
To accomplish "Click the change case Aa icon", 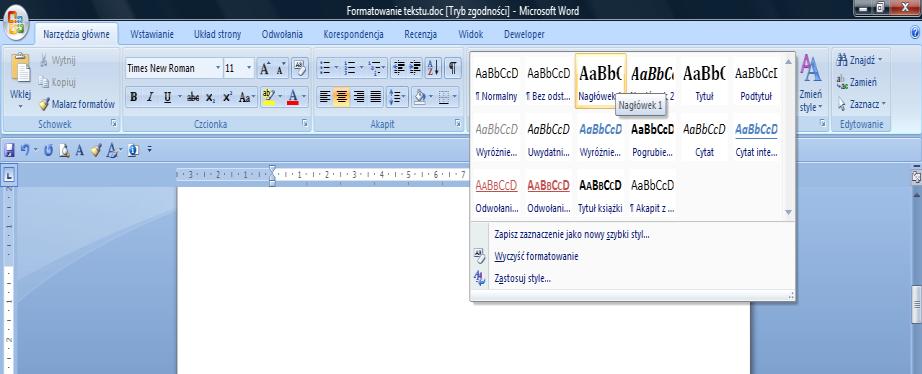I will [247, 98].
